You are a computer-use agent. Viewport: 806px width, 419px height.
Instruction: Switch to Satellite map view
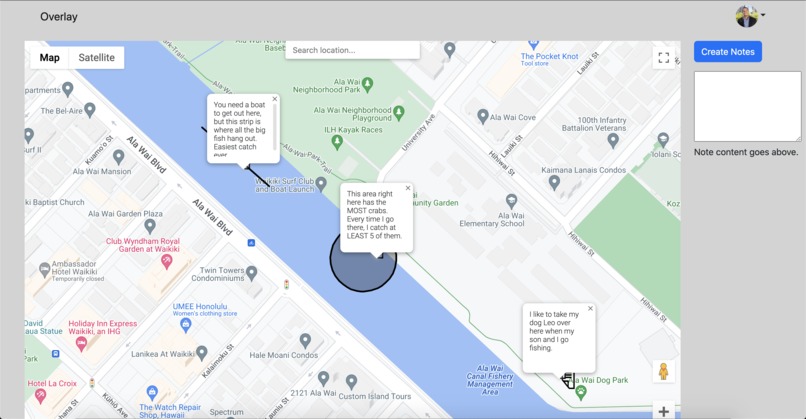pos(97,58)
